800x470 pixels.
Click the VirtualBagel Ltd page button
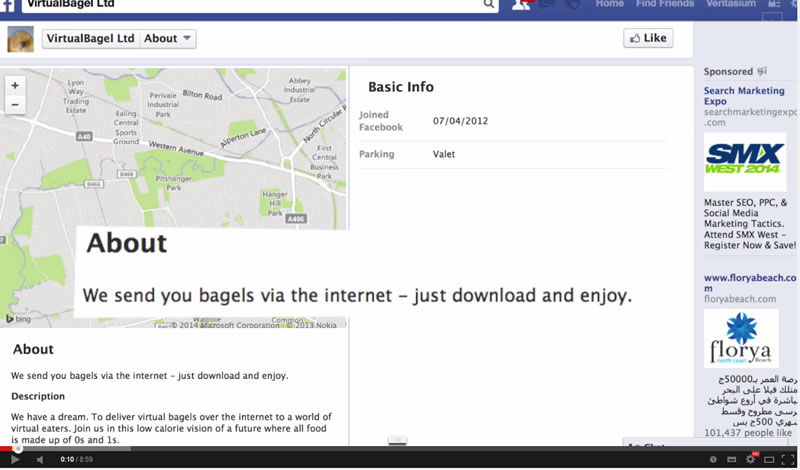[90, 39]
